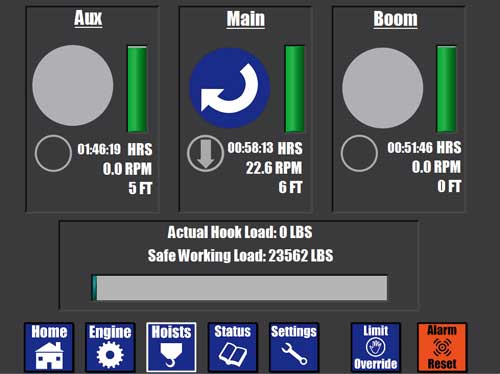This screenshot has height=374, width=500.
Task: Open the Settings page
Action: coord(294,347)
